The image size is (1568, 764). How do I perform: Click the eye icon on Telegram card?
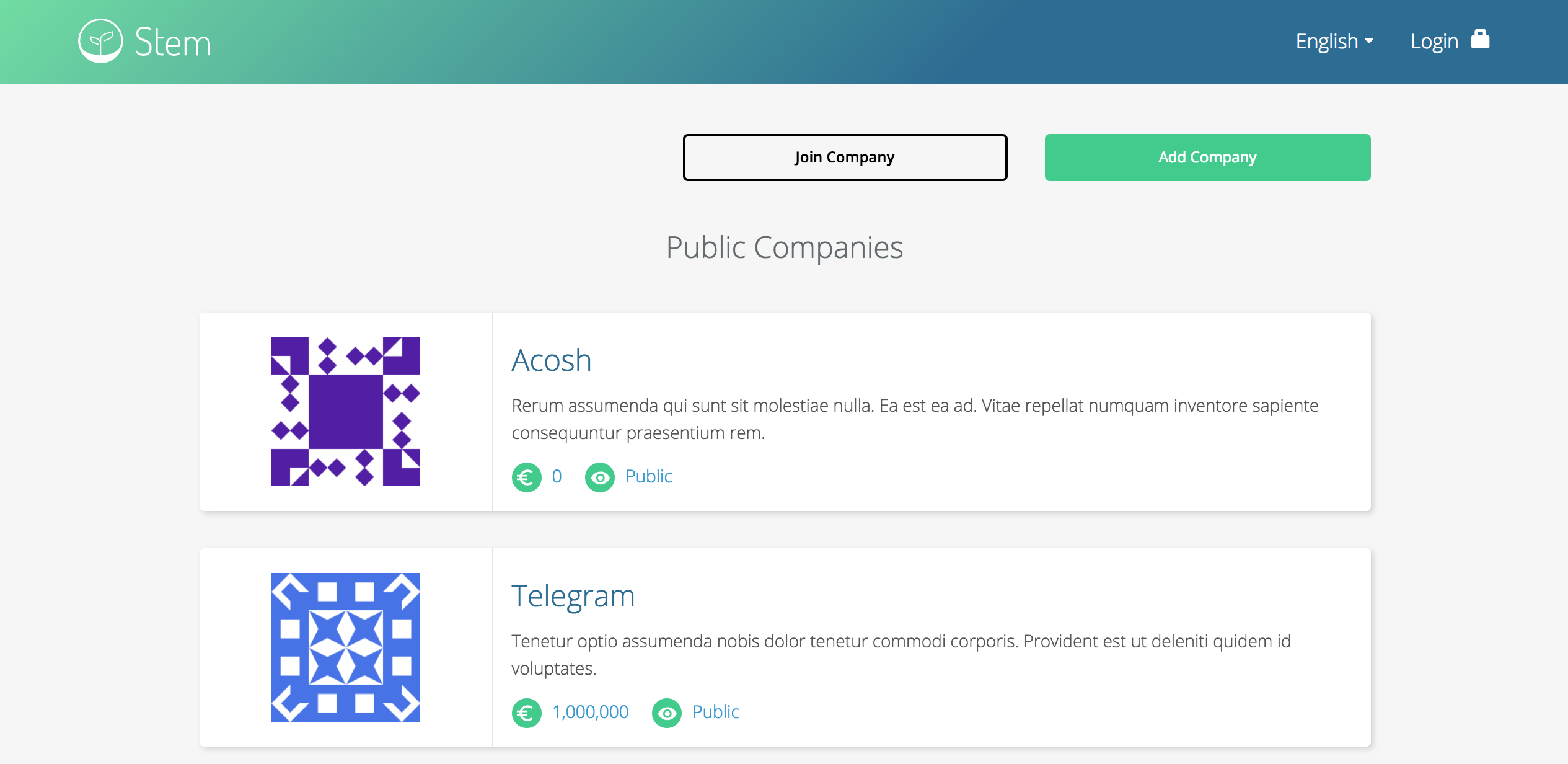coord(666,713)
